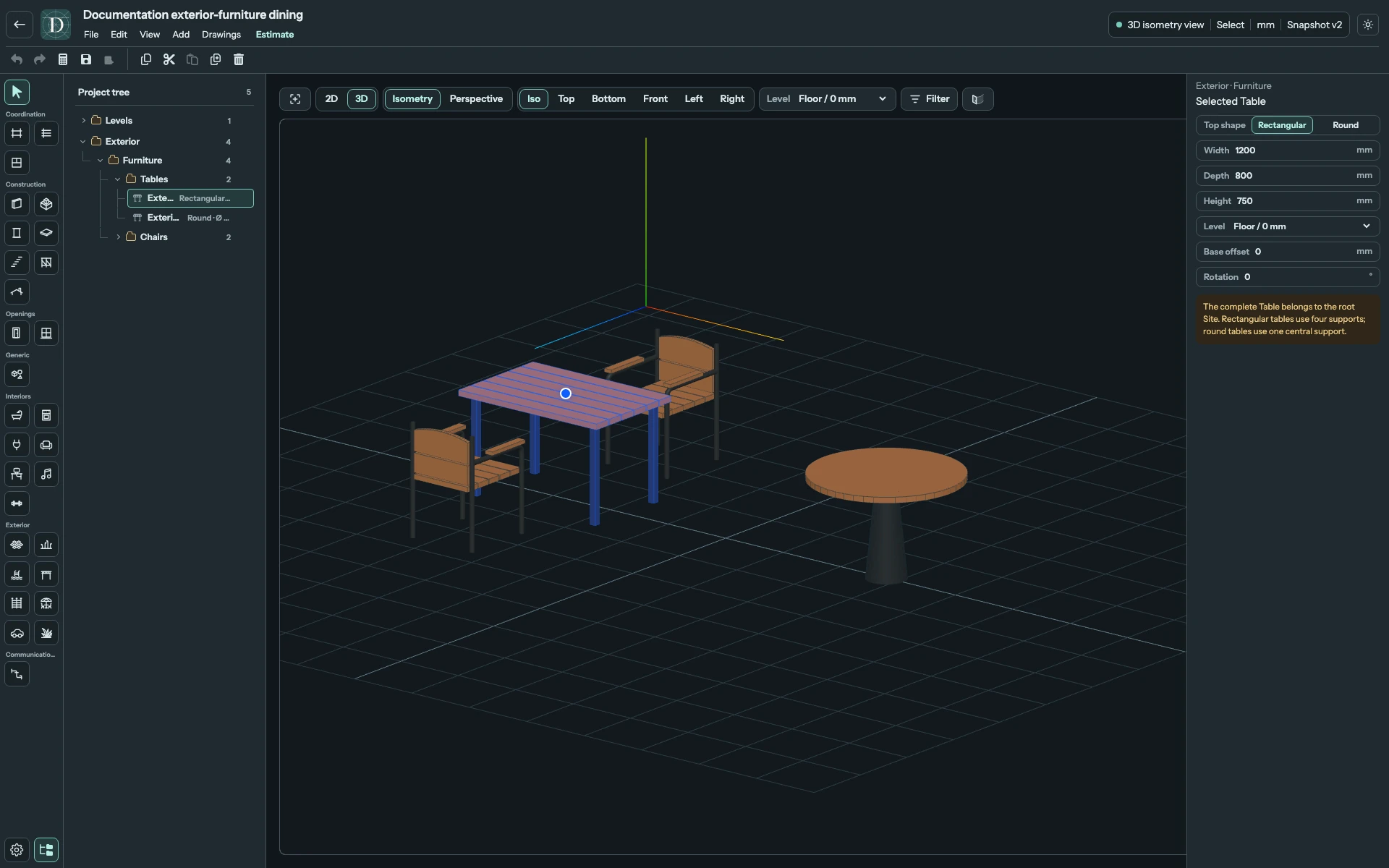Cut selection using scissors icon
Viewport: 1389px width, 868px height.
coord(169,59)
